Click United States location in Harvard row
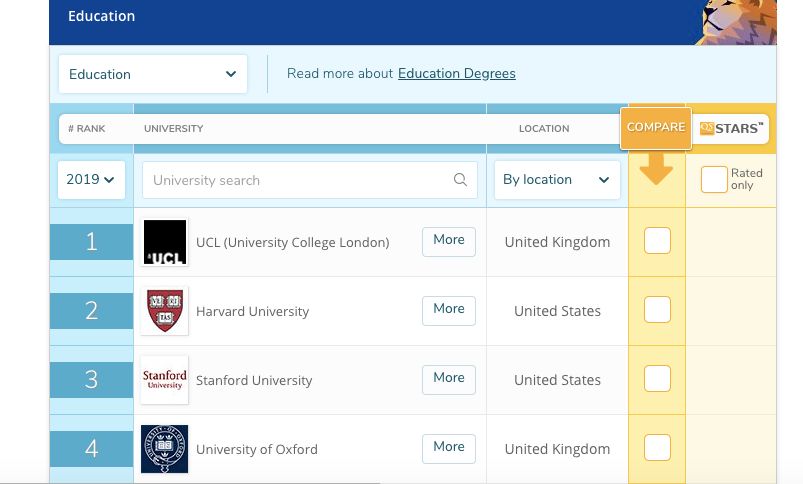Screen dimensions: 803x484 (557, 311)
